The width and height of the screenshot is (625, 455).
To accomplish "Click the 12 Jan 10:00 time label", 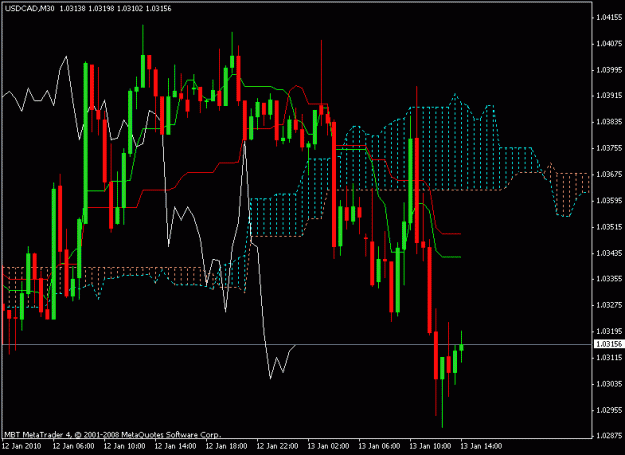I will [x=124, y=446].
